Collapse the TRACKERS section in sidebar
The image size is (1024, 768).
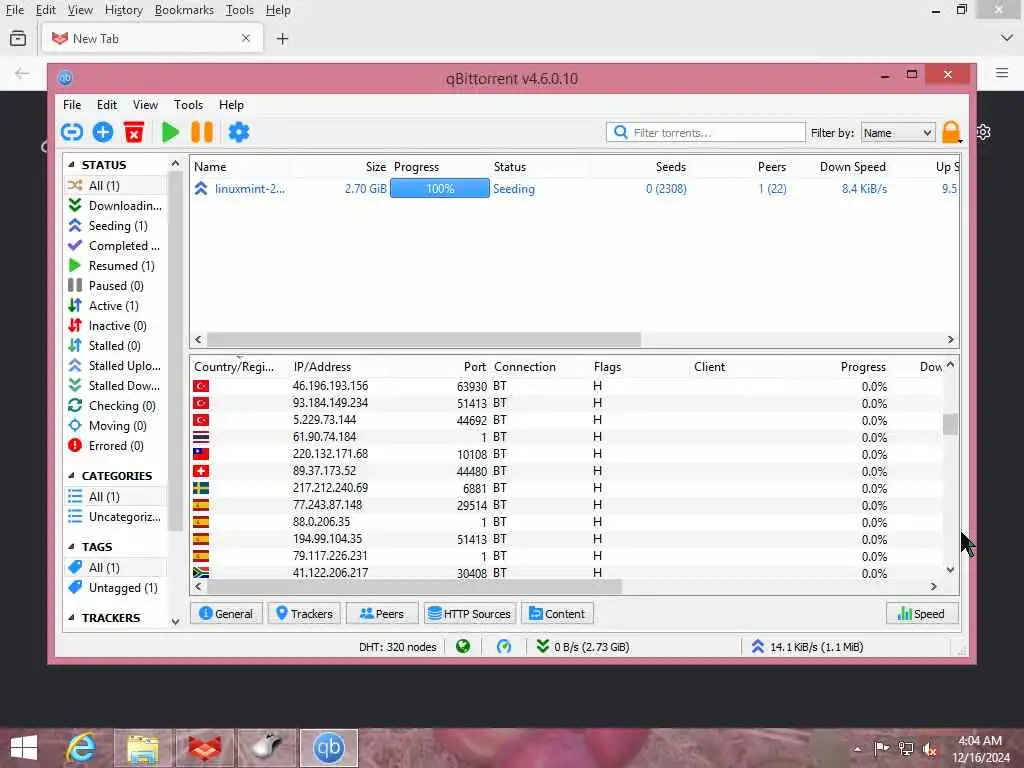pos(71,618)
